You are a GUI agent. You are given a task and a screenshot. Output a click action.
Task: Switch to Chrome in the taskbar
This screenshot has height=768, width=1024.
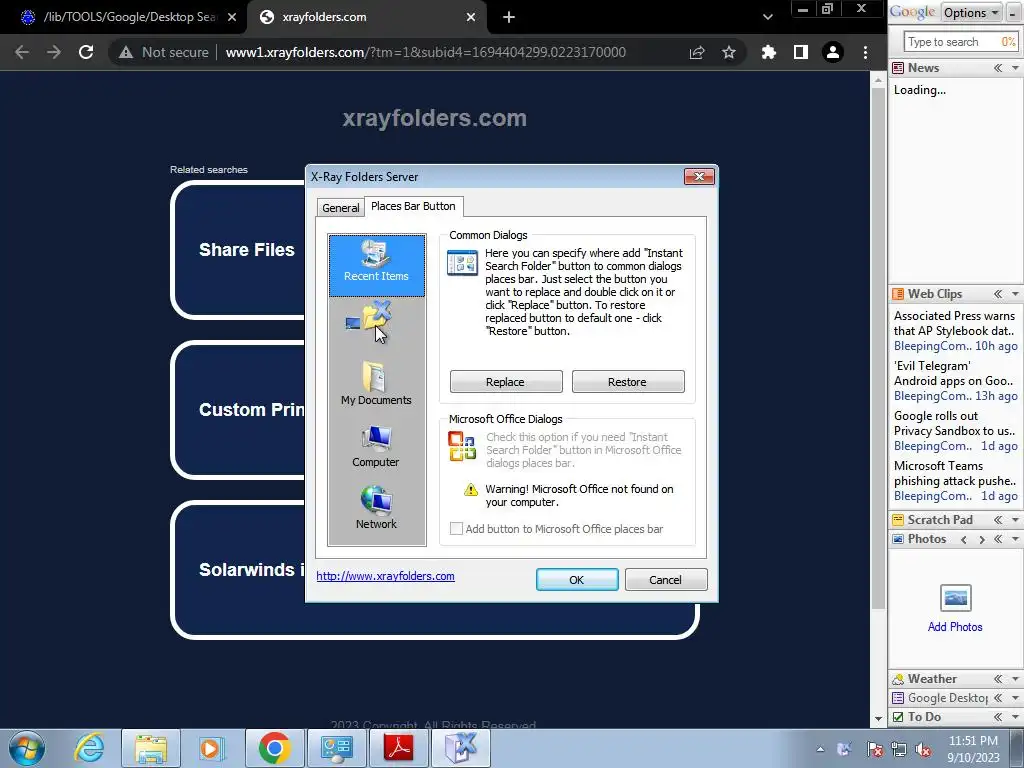[274, 748]
